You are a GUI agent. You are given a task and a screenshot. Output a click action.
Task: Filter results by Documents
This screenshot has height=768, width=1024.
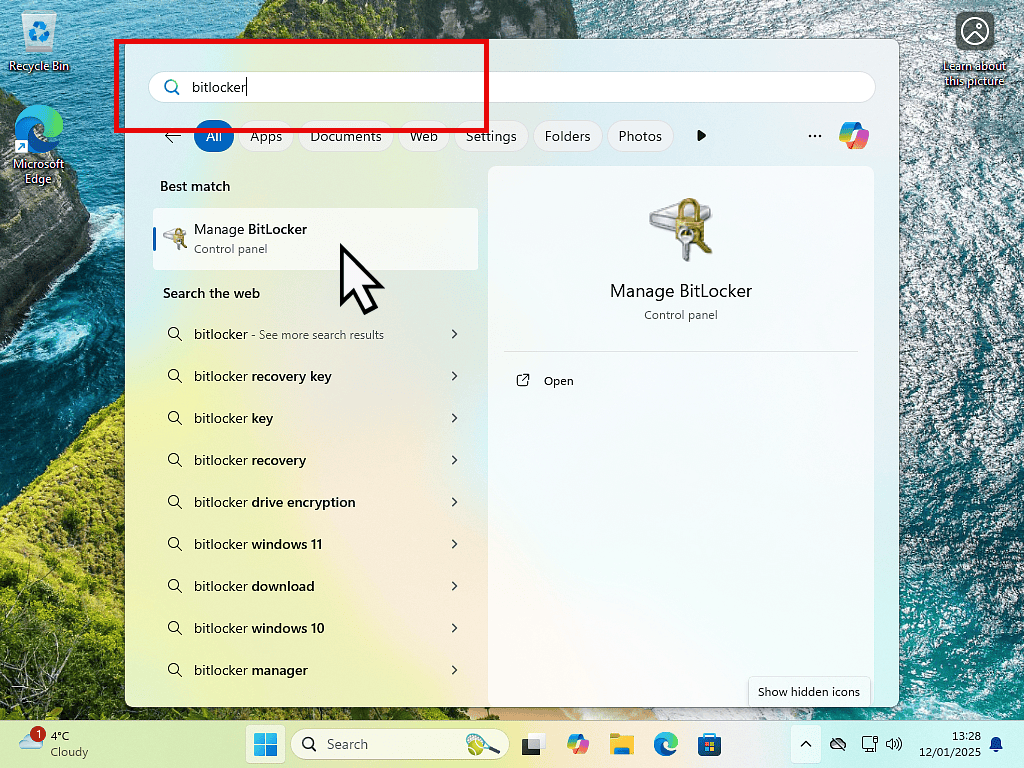[346, 136]
